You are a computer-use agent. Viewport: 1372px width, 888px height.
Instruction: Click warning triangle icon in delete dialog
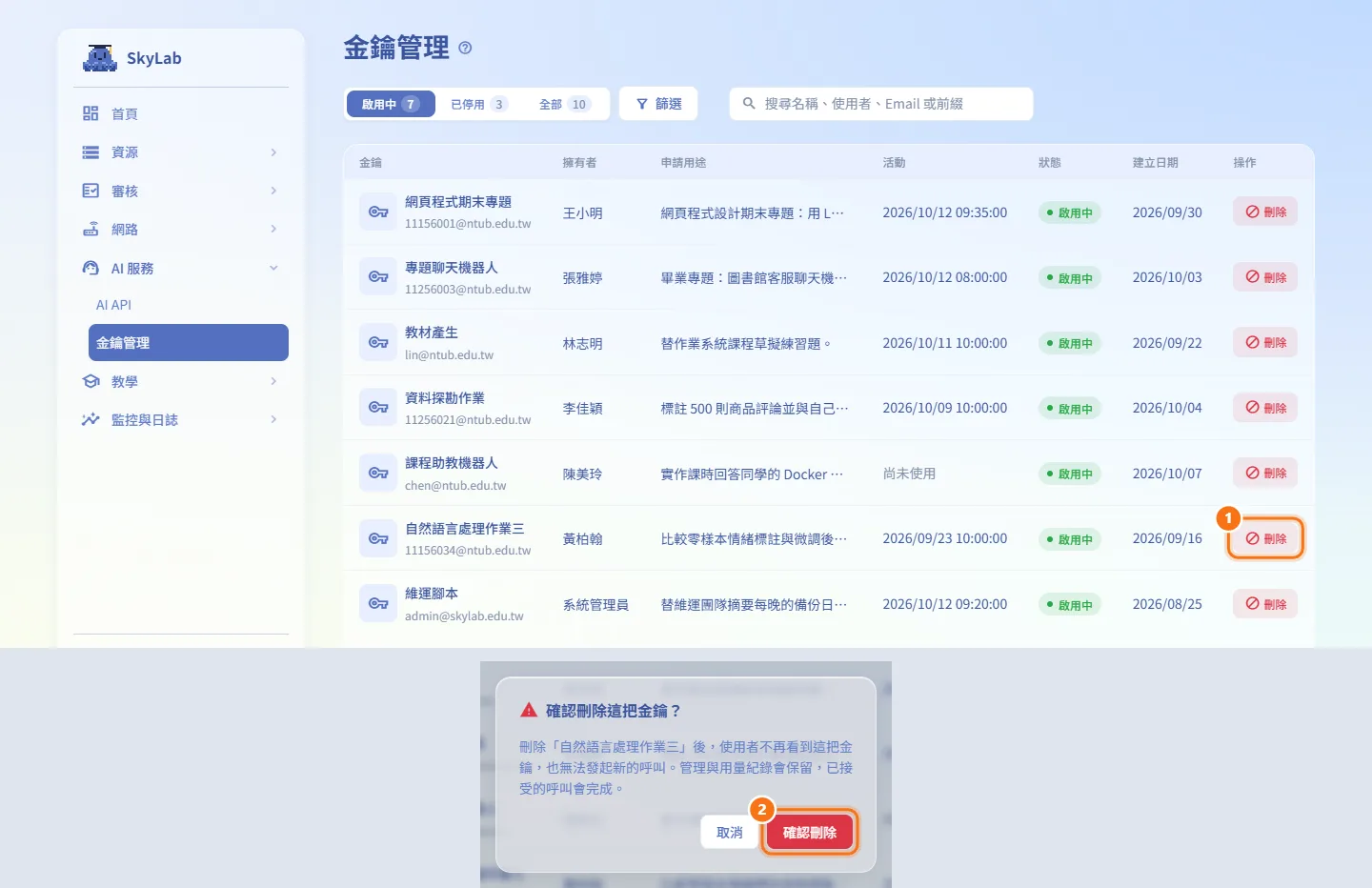coord(529,711)
